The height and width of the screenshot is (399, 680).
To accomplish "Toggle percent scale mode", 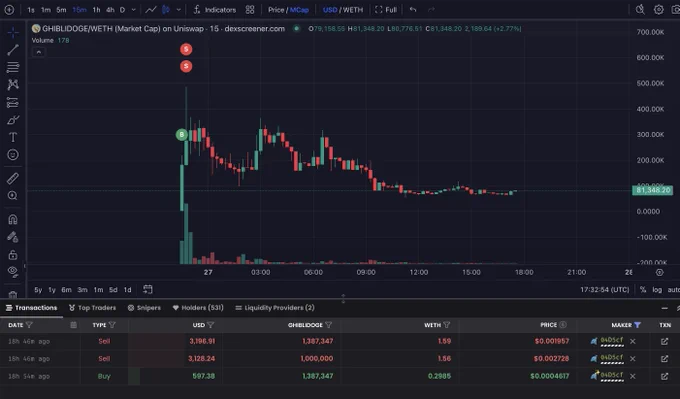I will point(643,290).
